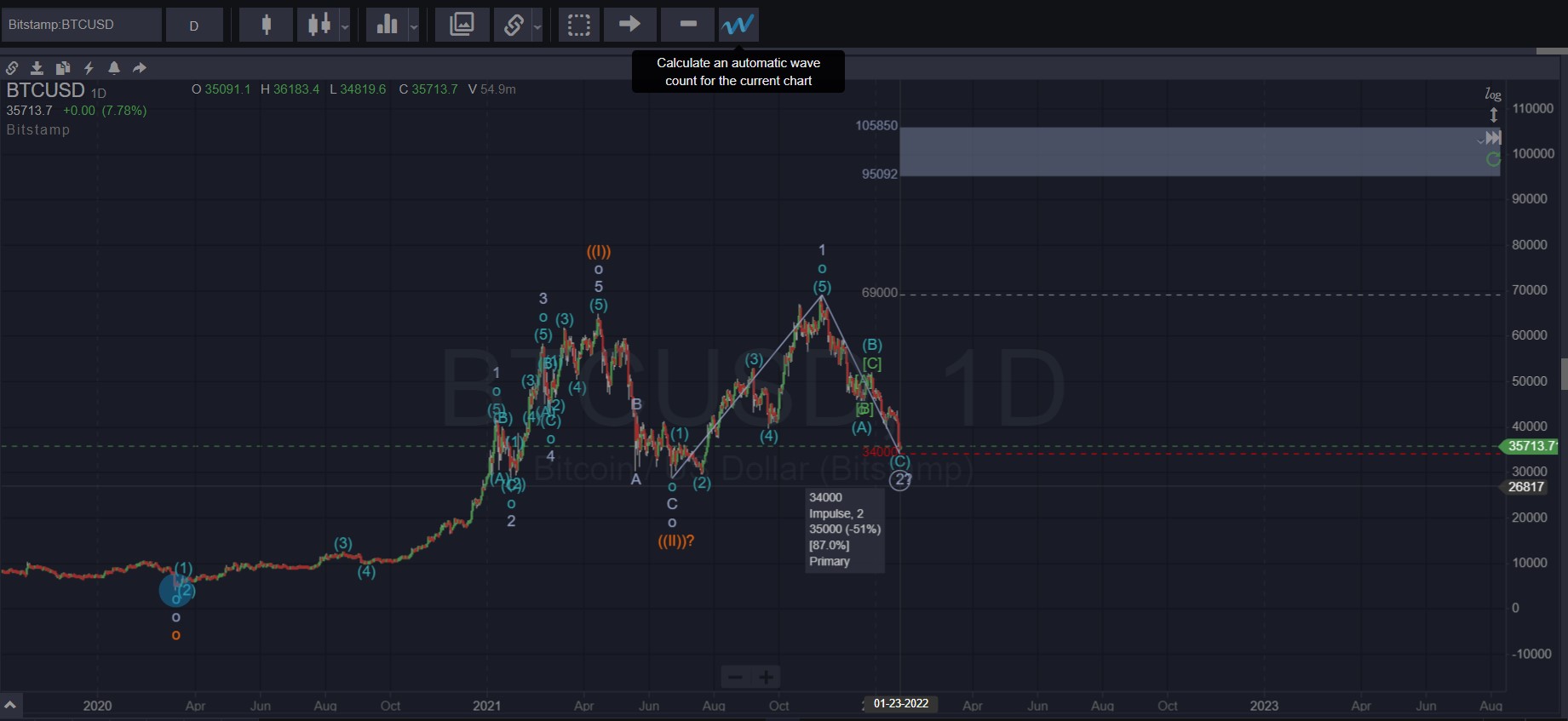
Task: Click the Bitstamp:BTCUSD symbol input field
Action: click(x=81, y=25)
